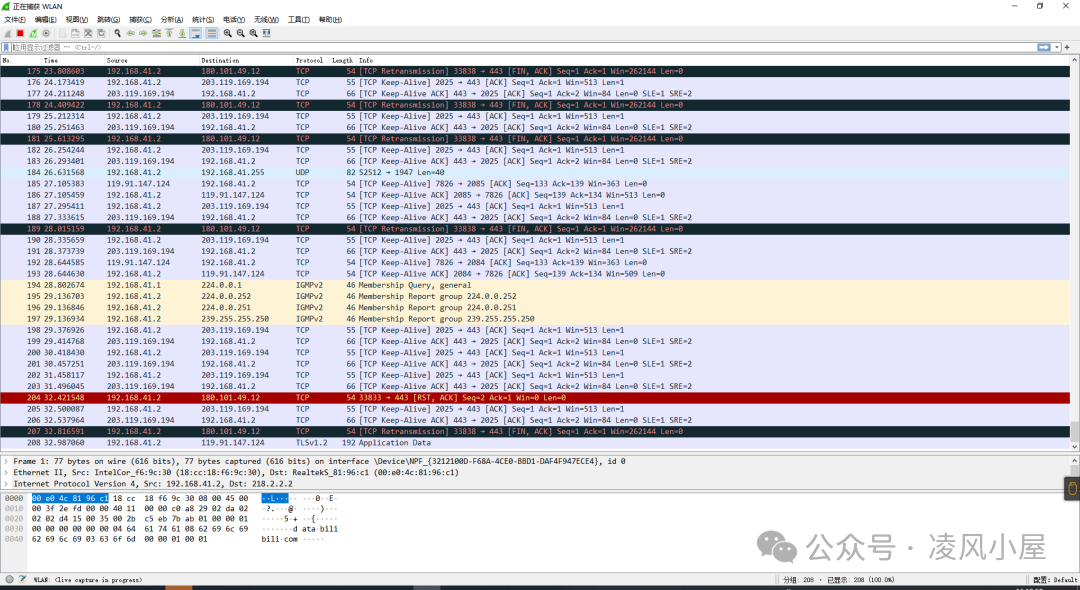Expand the Frame 1 details node
The image size is (1080, 590).
[x=8, y=461]
